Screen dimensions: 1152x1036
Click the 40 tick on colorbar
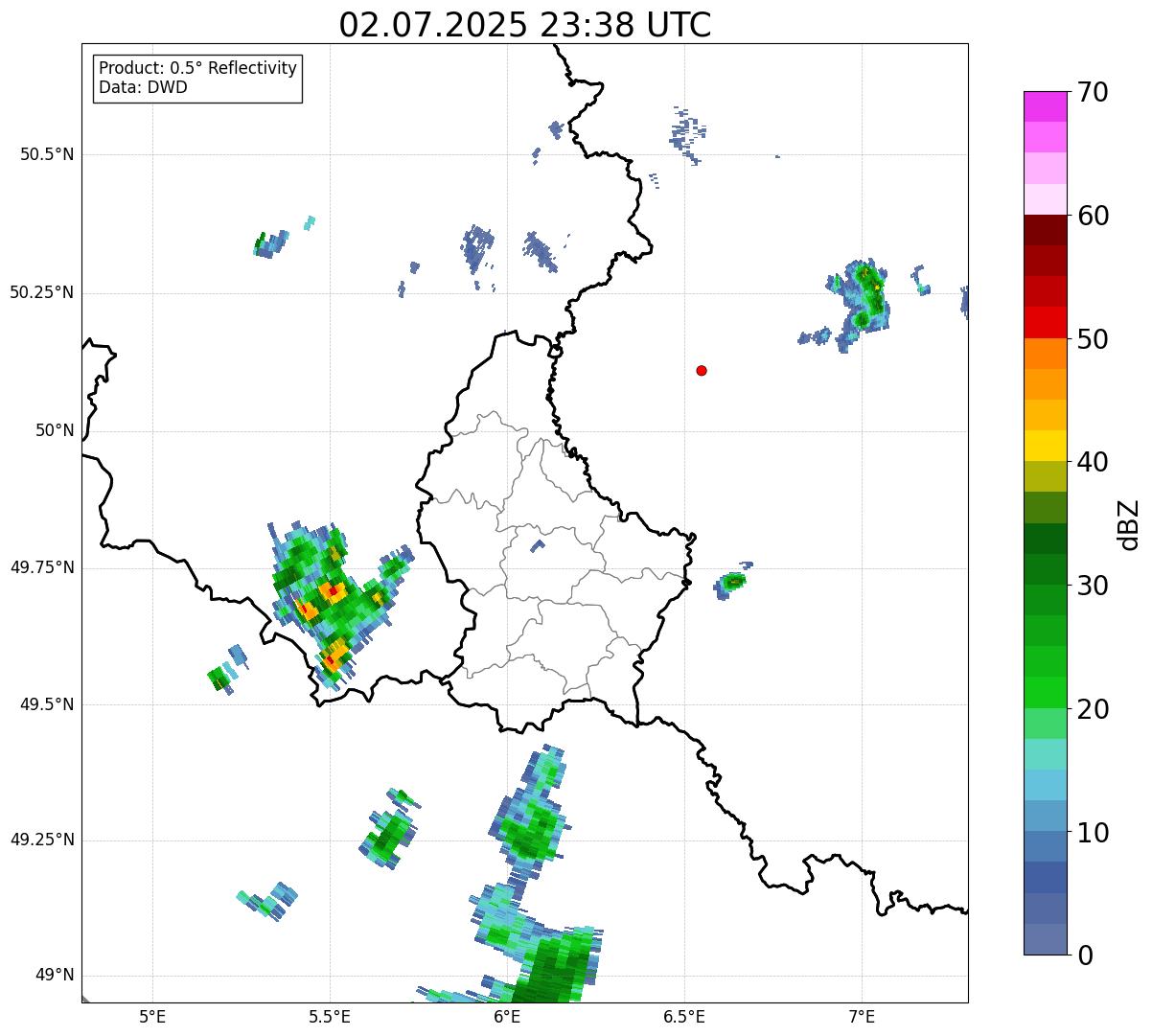[1093, 462]
